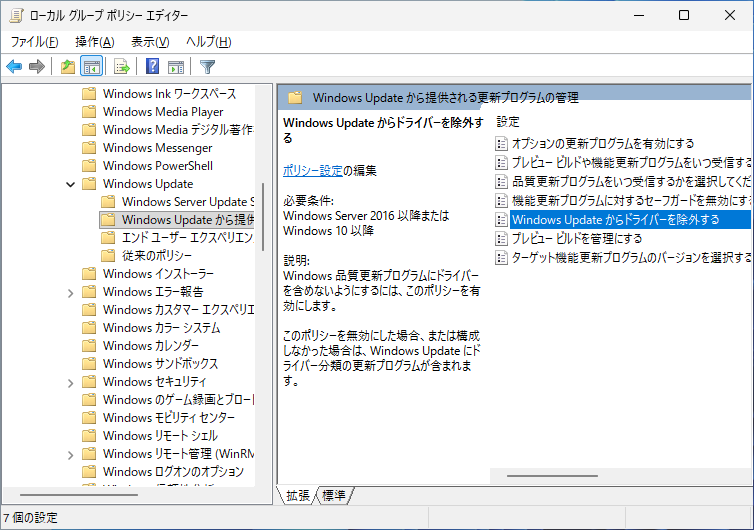
Task: Select Windows モビリティ センター tree item
Action: tap(169, 417)
